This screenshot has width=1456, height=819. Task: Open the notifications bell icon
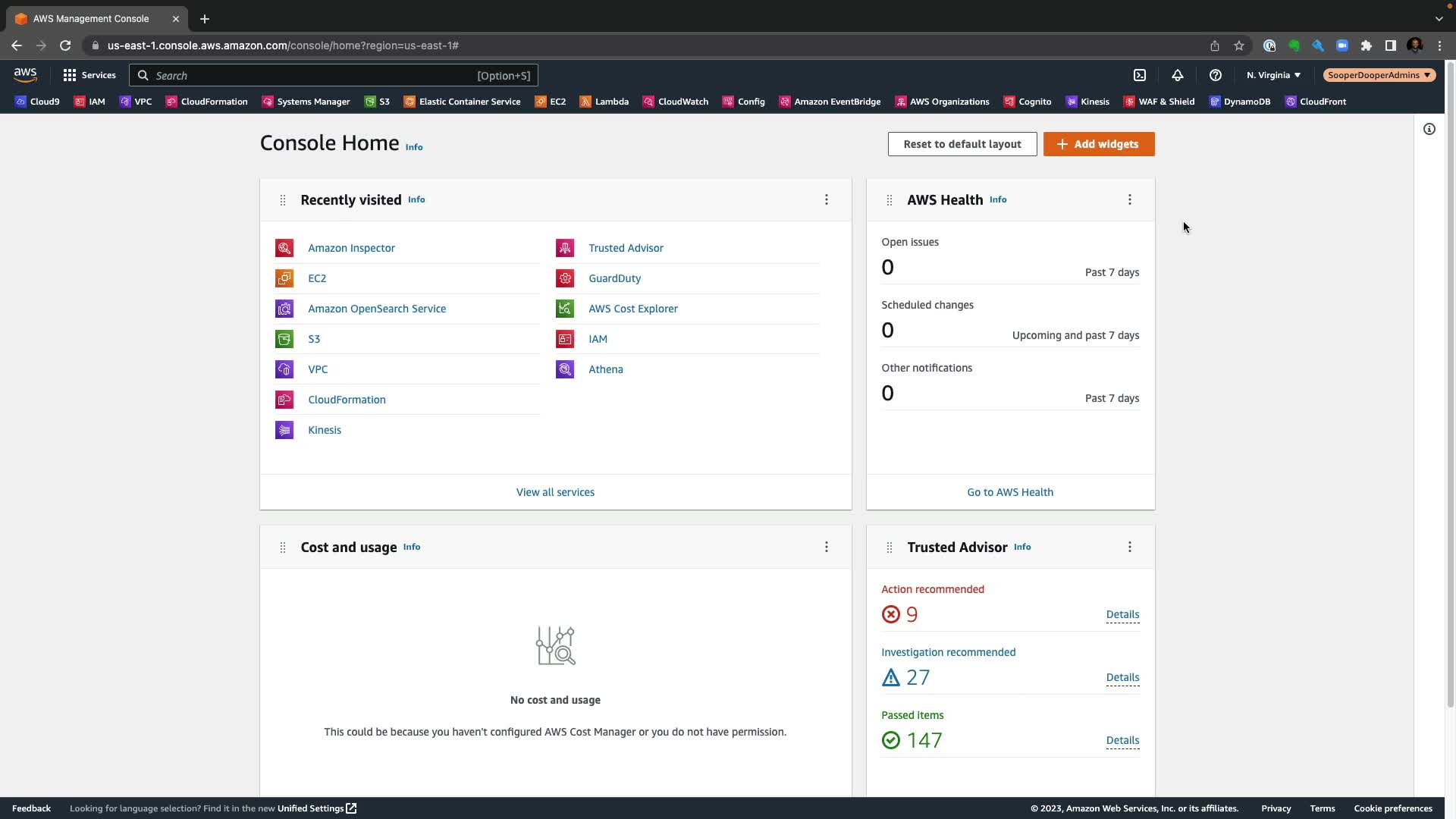1178,75
